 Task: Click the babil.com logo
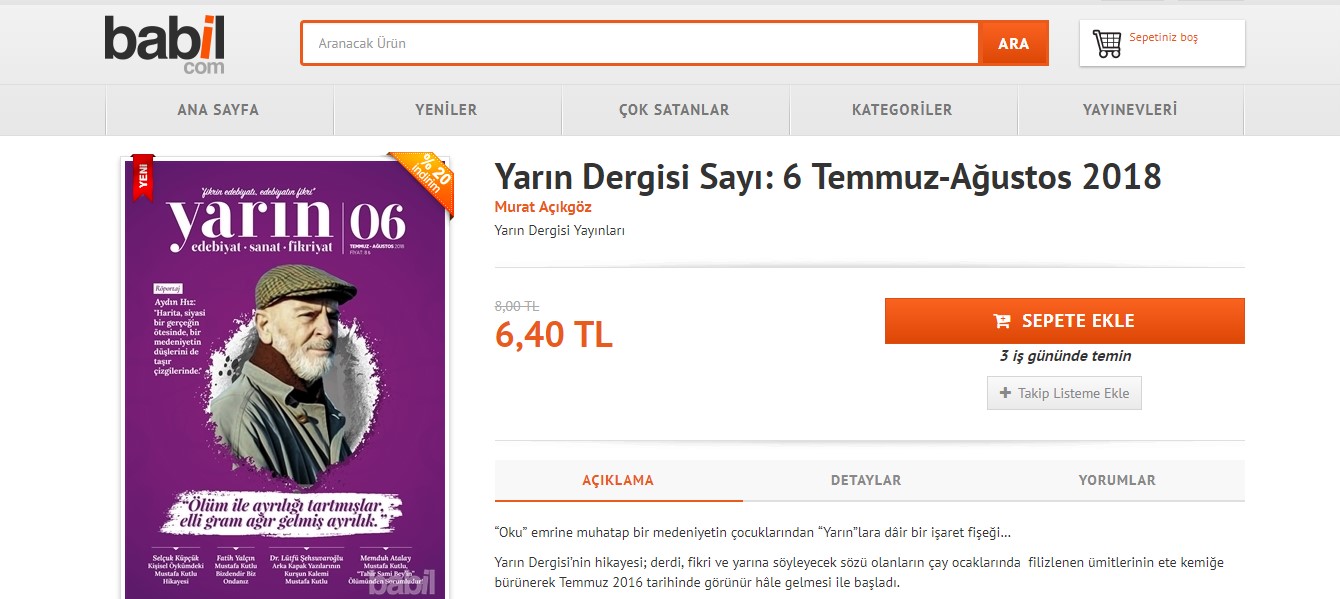pos(165,45)
